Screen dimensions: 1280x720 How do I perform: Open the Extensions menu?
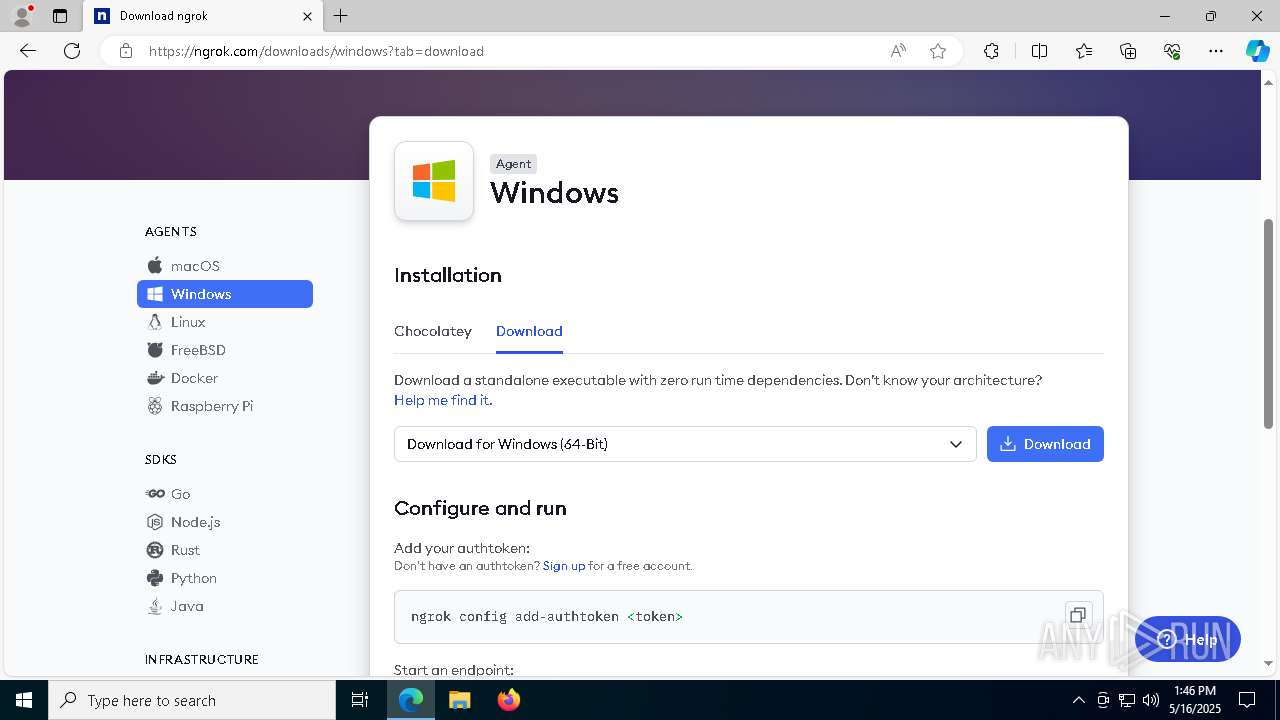(x=991, y=51)
